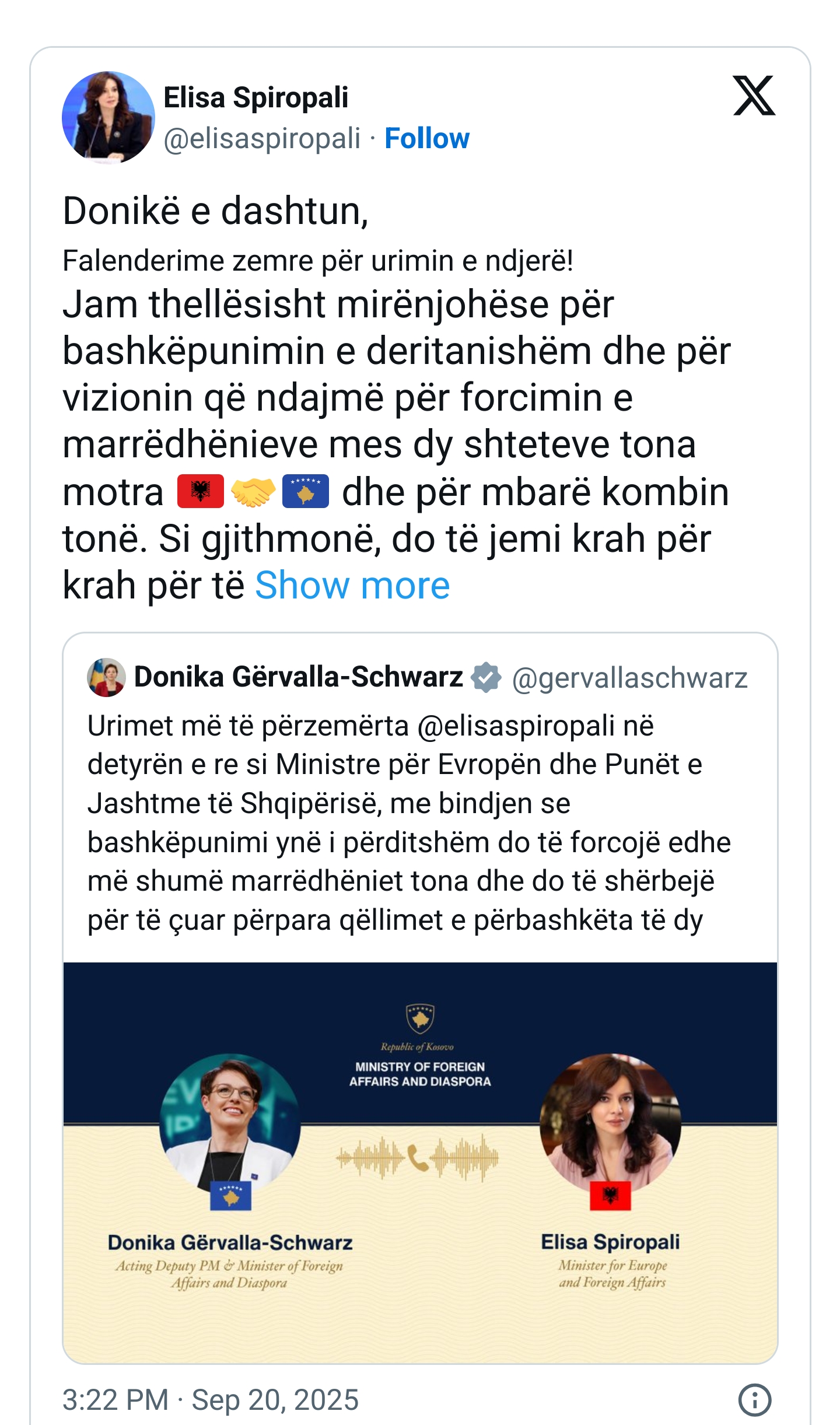Click the handshake emoji in tweet

(253, 491)
